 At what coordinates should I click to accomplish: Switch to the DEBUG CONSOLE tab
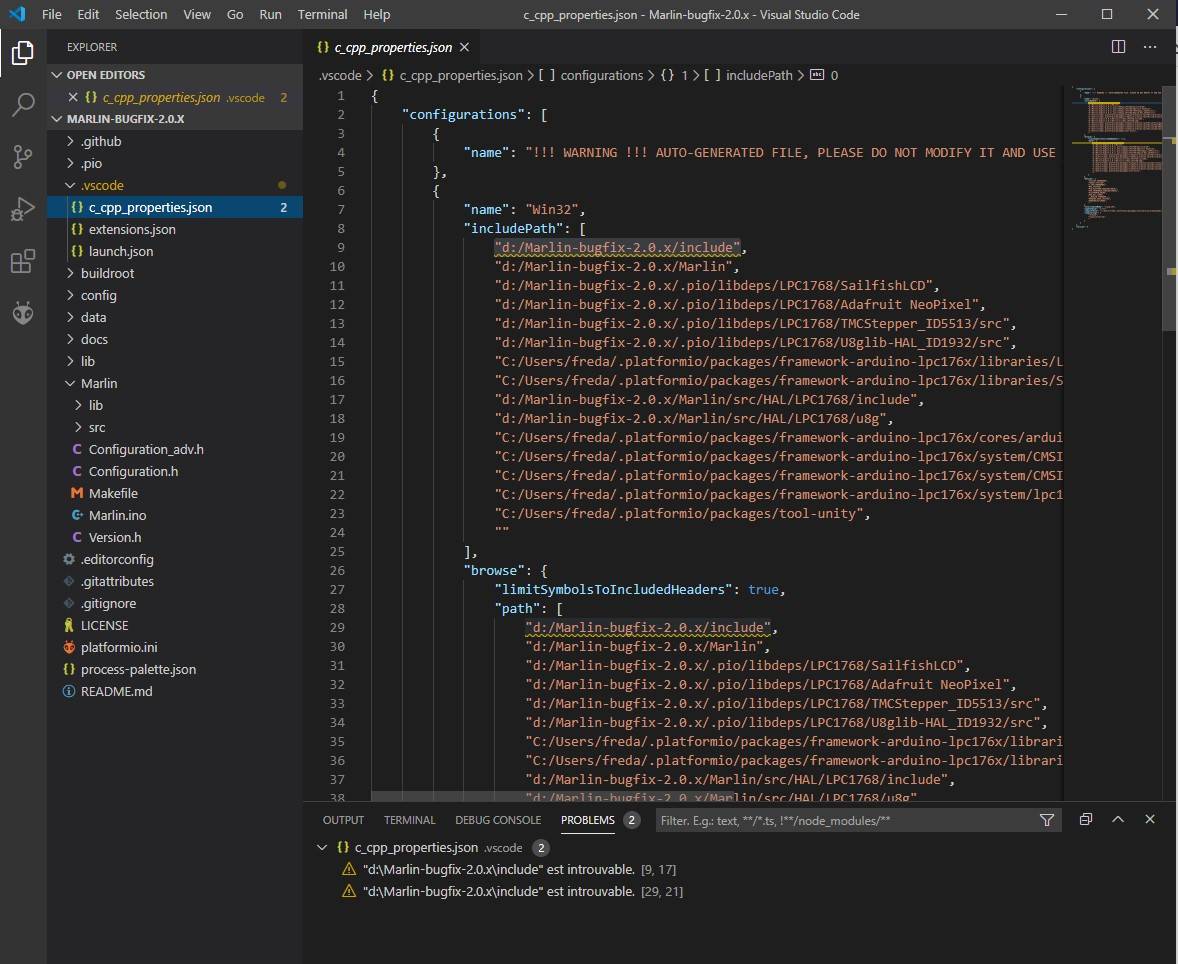[x=498, y=820]
